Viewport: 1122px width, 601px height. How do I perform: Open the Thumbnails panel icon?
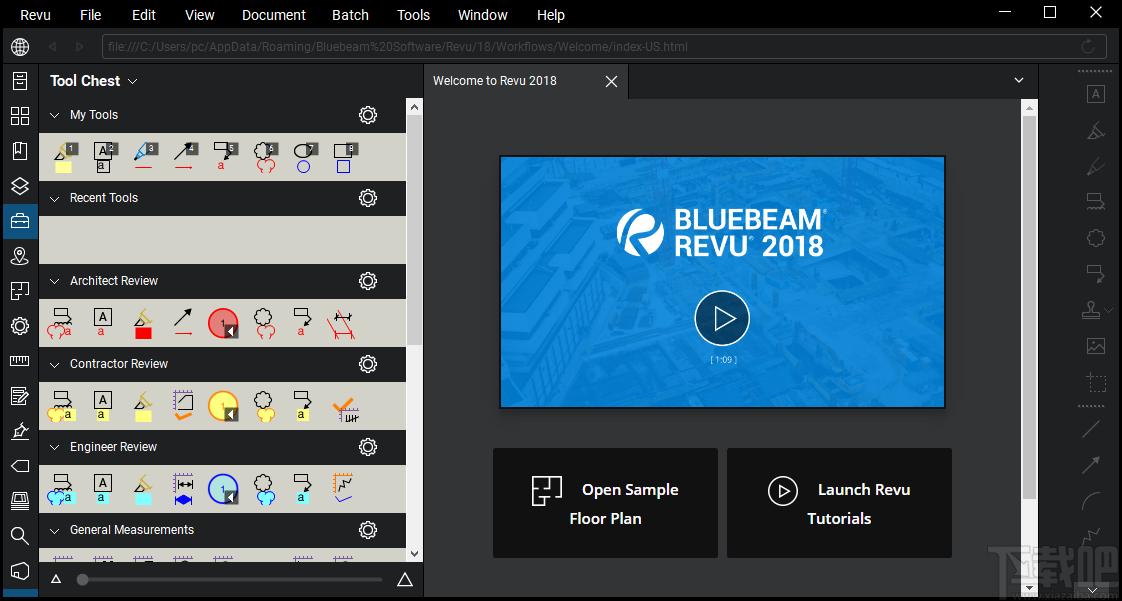pyautogui.click(x=20, y=116)
